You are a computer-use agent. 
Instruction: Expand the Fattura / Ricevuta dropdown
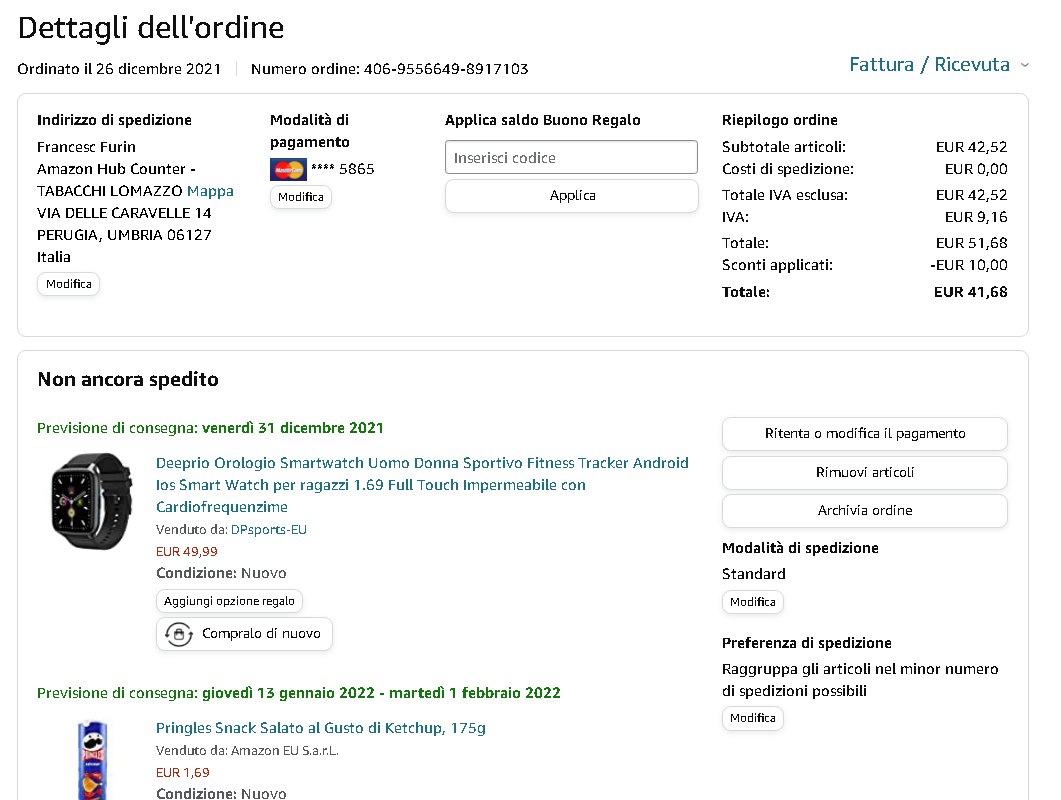(x=938, y=65)
